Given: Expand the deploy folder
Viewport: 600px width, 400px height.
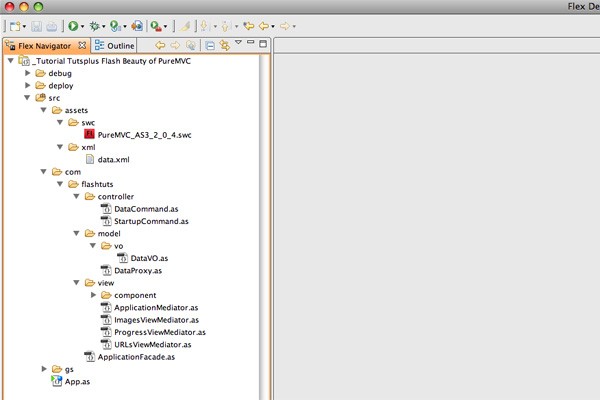Looking at the screenshot, I should pyautogui.click(x=28, y=85).
